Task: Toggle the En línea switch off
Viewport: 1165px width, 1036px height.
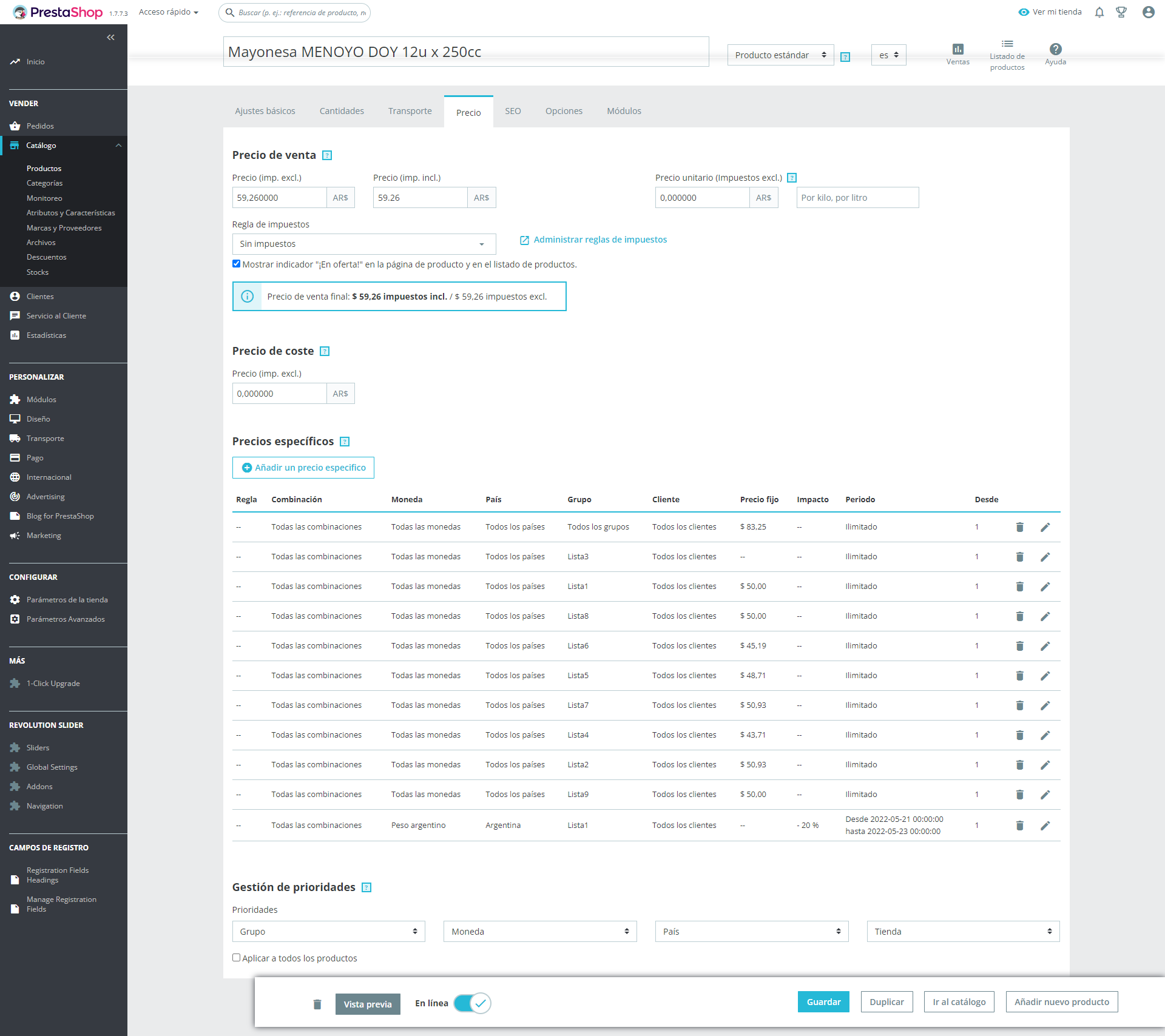Action: coord(472,1003)
